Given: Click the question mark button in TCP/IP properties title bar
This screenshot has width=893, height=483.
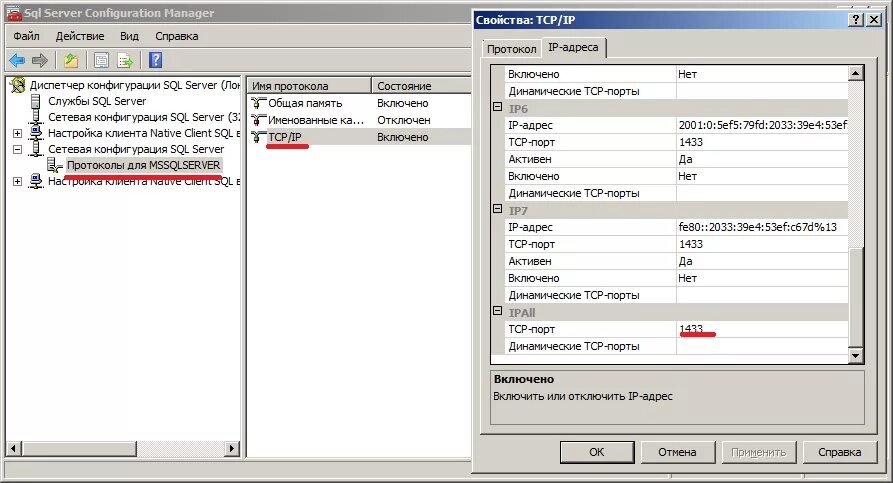Looking at the screenshot, I should pyautogui.click(x=856, y=20).
